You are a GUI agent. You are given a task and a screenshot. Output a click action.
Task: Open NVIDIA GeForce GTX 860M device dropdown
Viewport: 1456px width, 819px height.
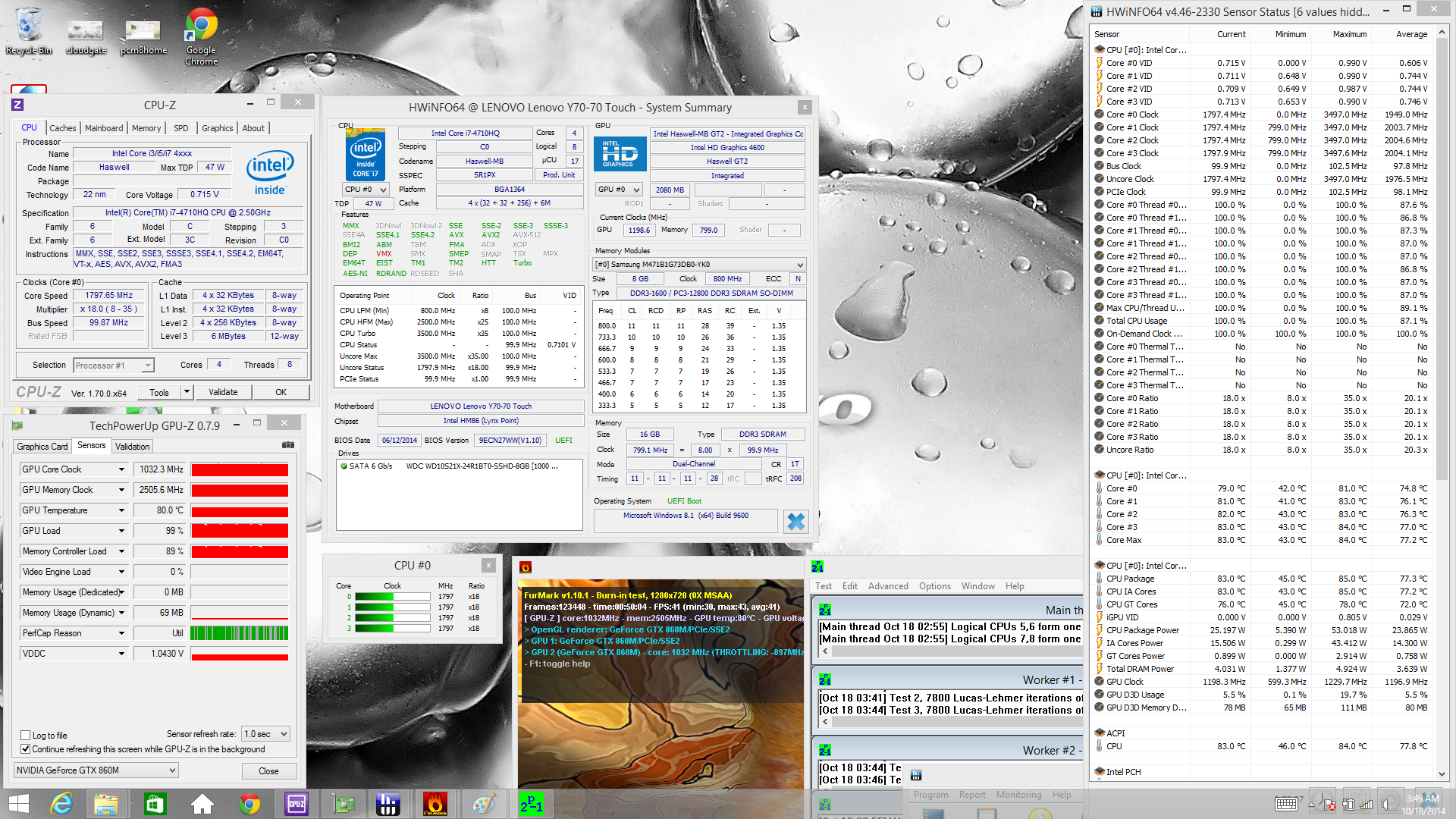[96, 770]
